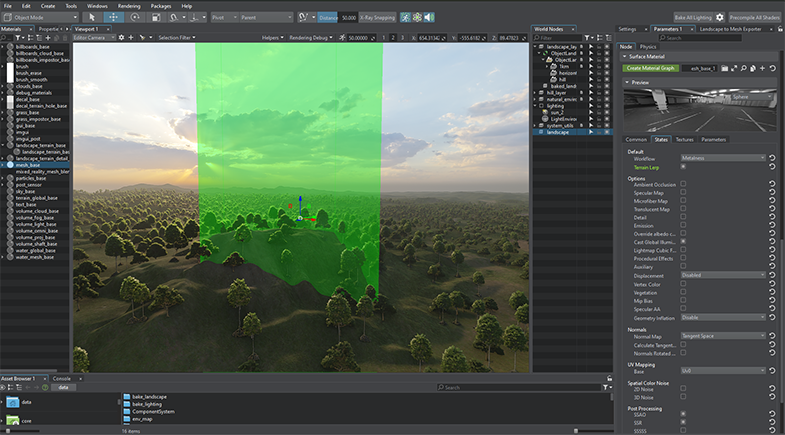785x435 pixels.
Task: Toggle SSAO post processing checkbox
Action: click(x=683, y=414)
